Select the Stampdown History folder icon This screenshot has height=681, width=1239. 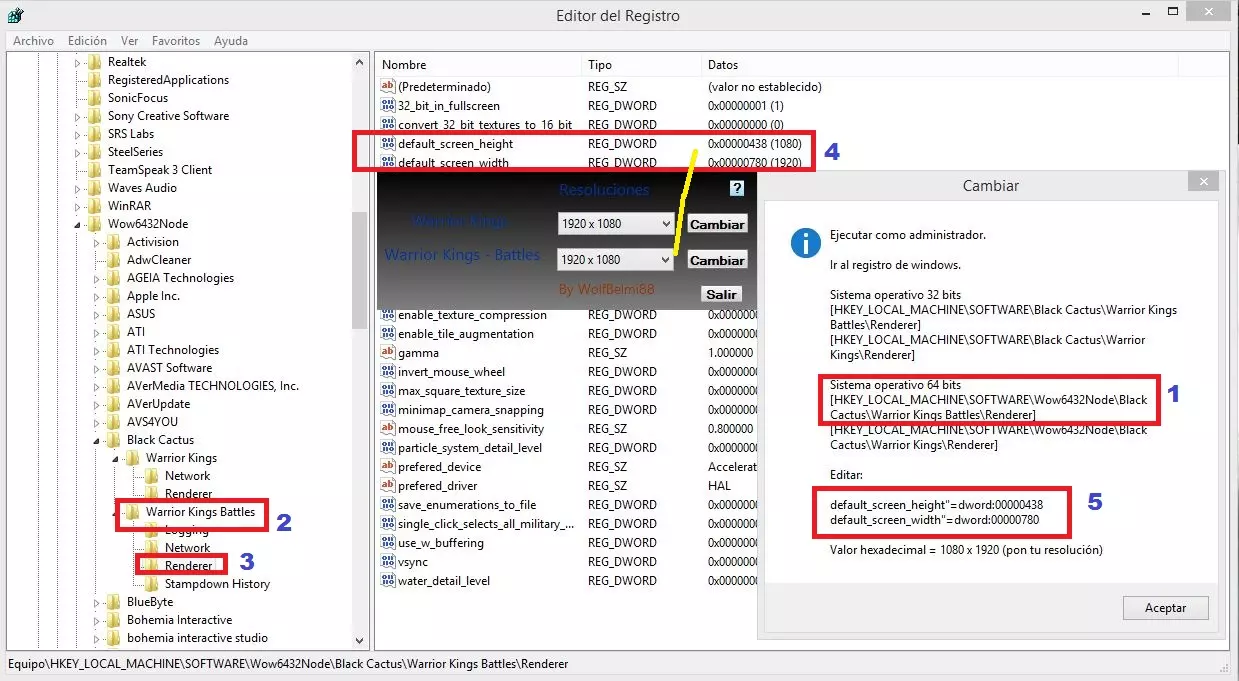[152, 584]
